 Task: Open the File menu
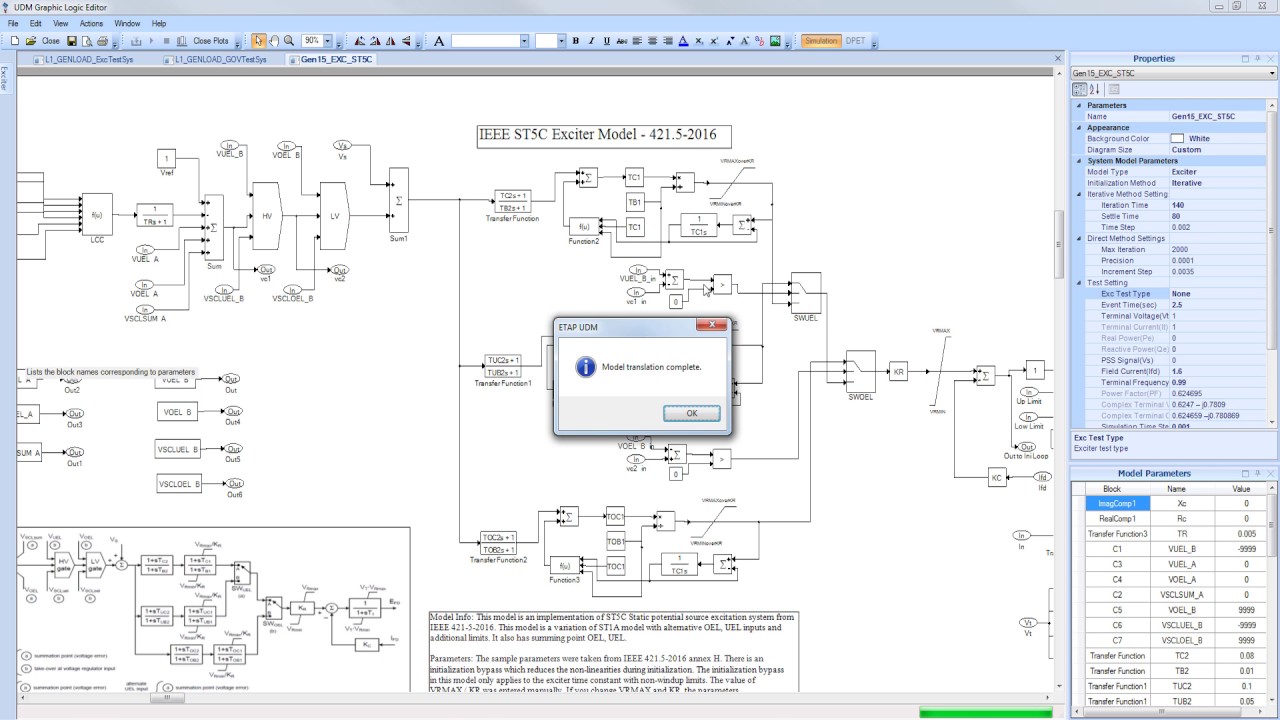(13, 23)
